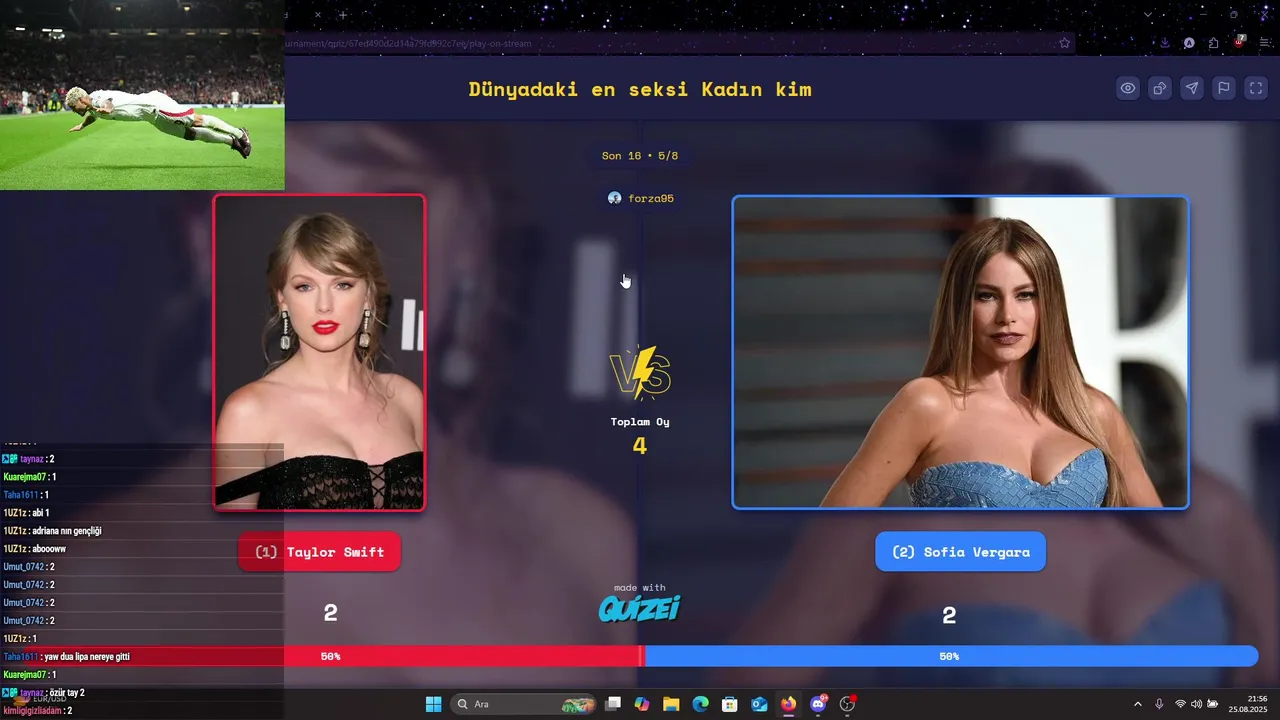The image size is (1280, 720).
Task: Open File Explorer from taskbar
Action: click(671, 704)
